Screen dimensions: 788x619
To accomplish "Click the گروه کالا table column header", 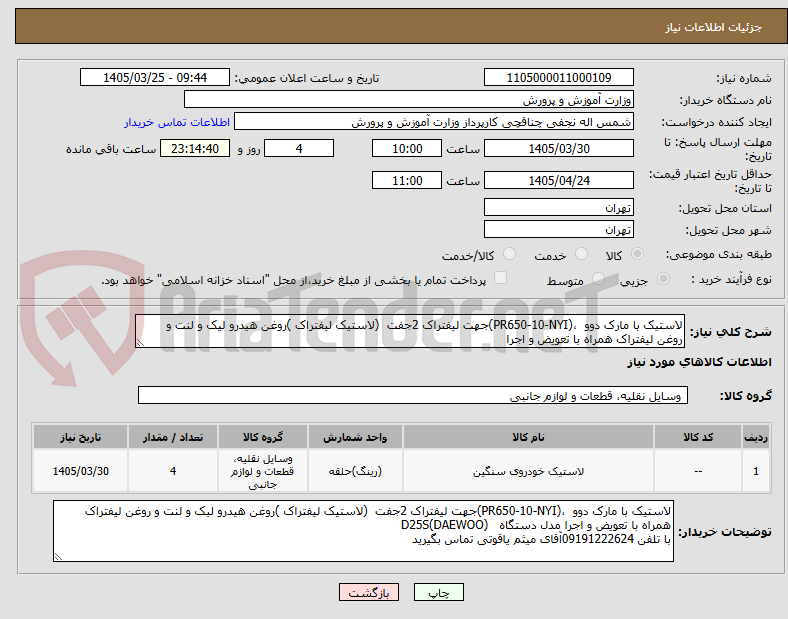I will pyautogui.click(x=263, y=437).
